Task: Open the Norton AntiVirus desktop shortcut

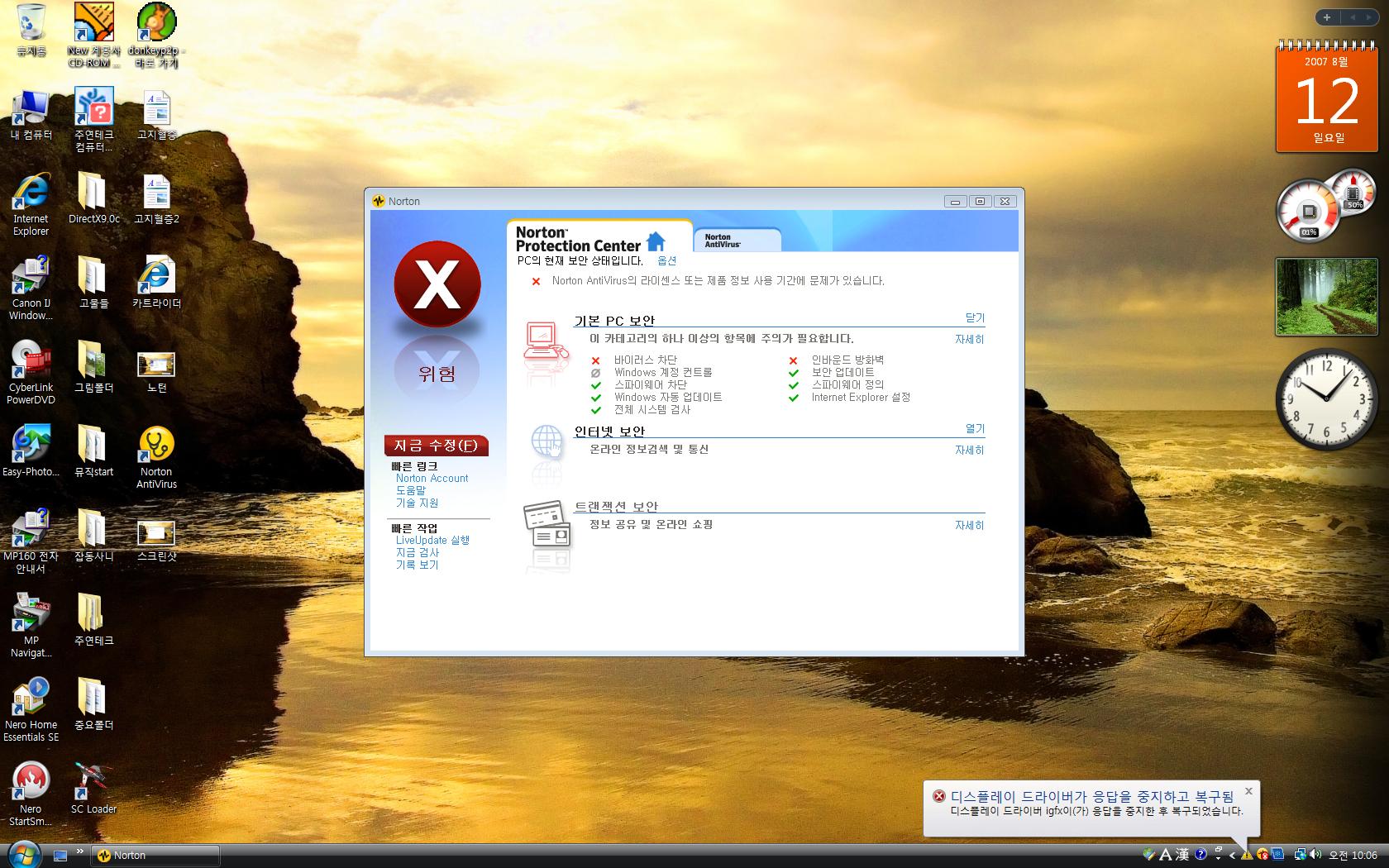Action: pos(156,458)
